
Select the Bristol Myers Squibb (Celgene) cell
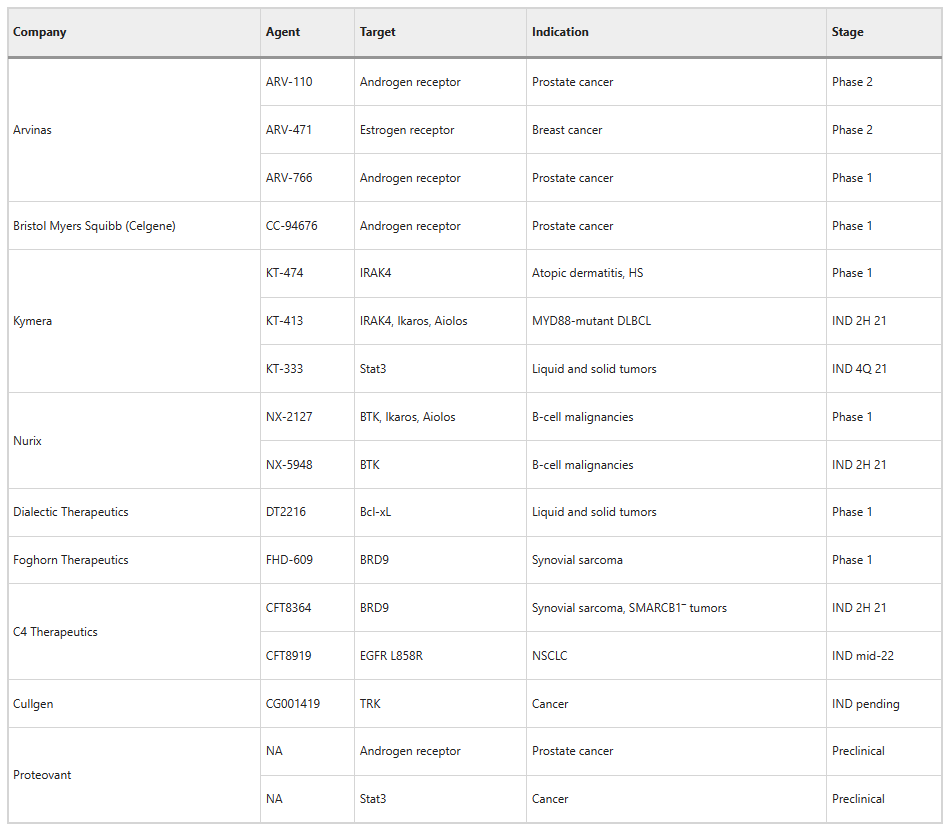tap(94, 226)
